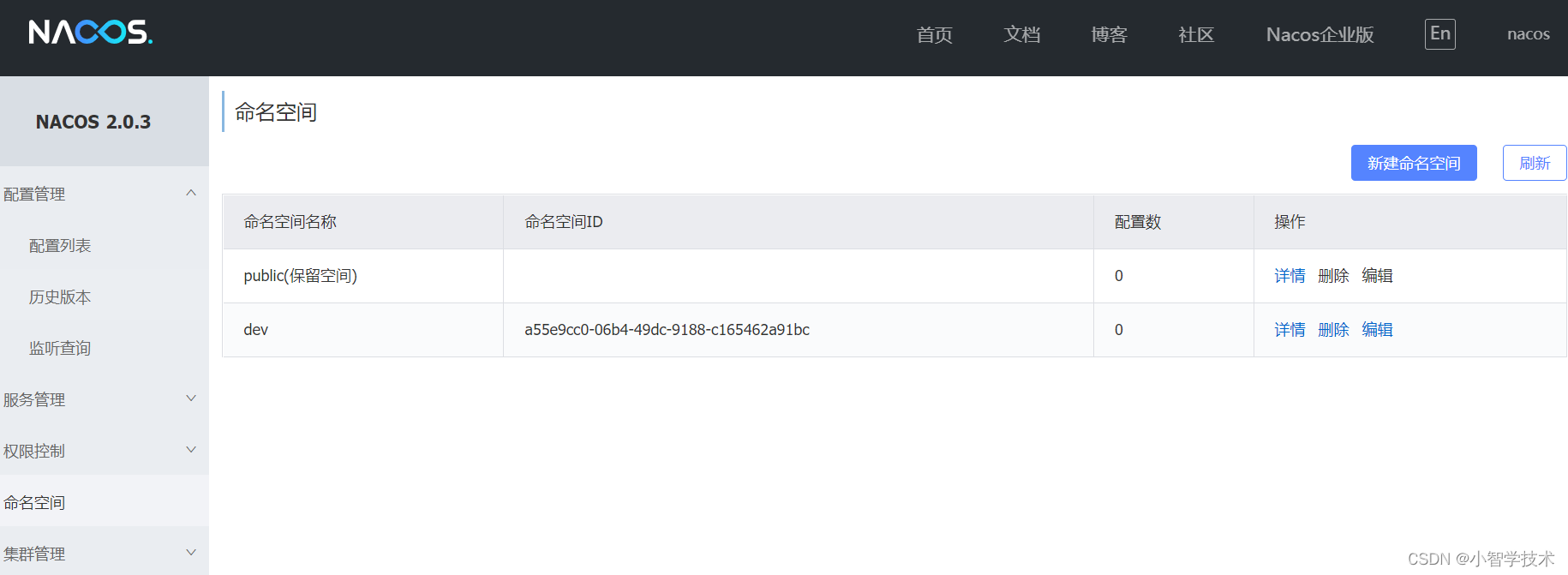Open the nacos user menu
This screenshot has width=1568, height=575.
coord(1529,34)
